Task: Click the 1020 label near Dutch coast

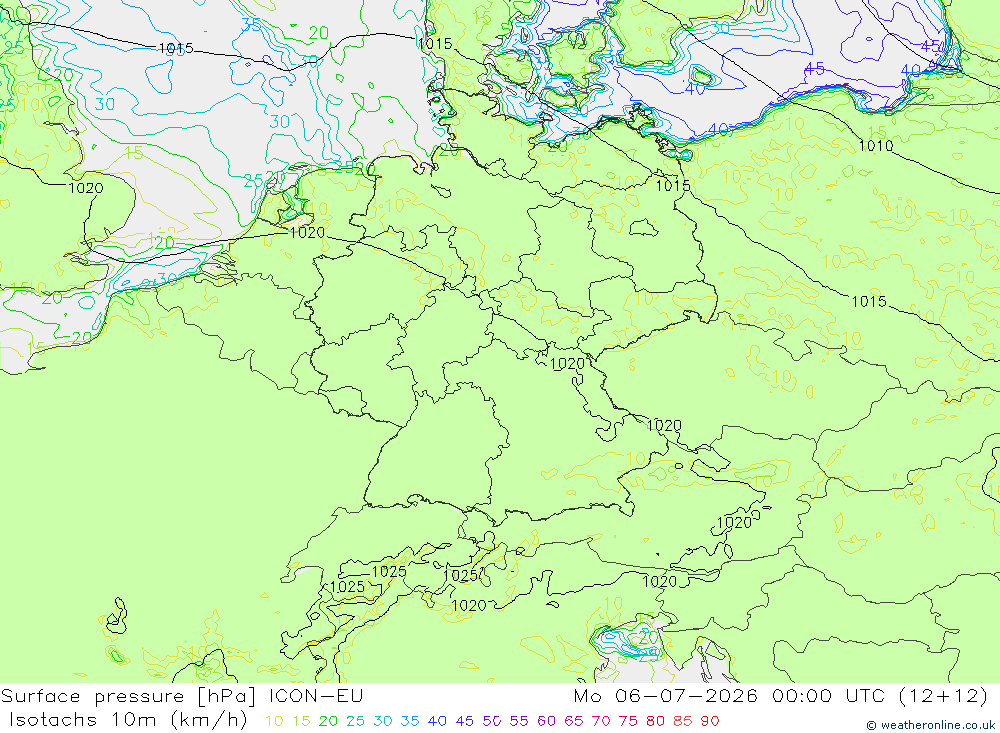Action: click(307, 233)
